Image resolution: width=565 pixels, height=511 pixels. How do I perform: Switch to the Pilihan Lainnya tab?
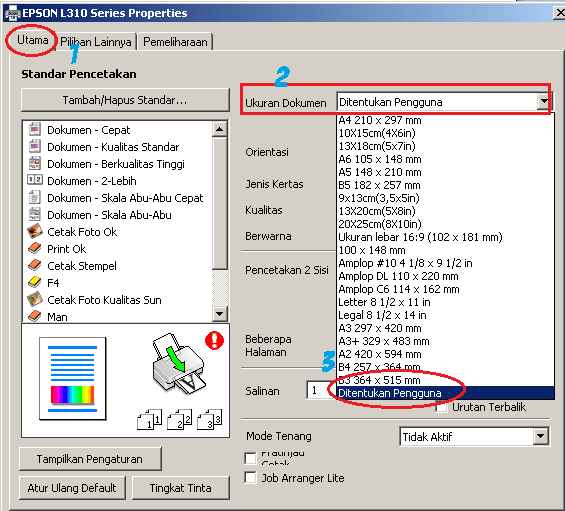click(x=96, y=42)
